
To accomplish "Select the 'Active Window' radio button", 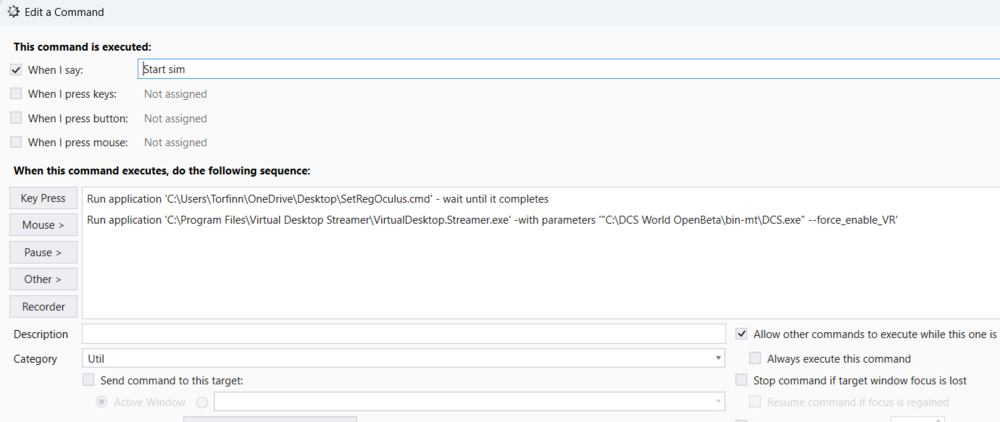I will click(101, 402).
